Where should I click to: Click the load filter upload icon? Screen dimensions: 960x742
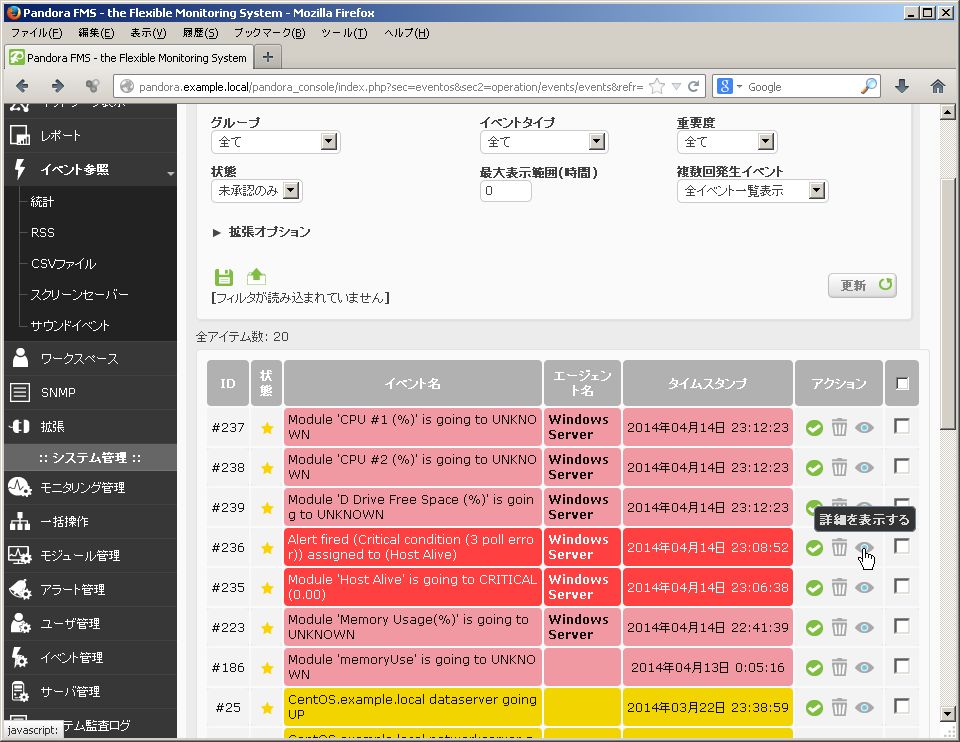(x=256, y=277)
